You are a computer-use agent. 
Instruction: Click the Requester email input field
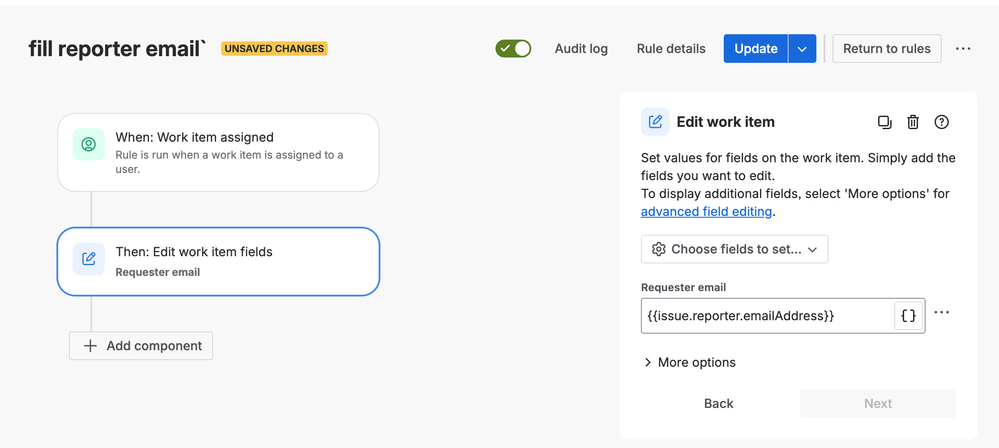coord(767,316)
